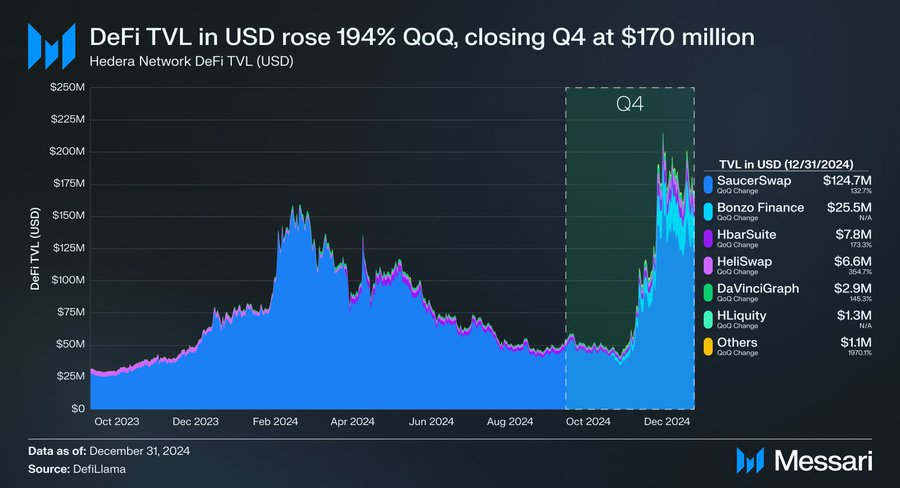The image size is (900, 488).
Task: Click the HLiquity teal legend marker
Action: pos(708,319)
